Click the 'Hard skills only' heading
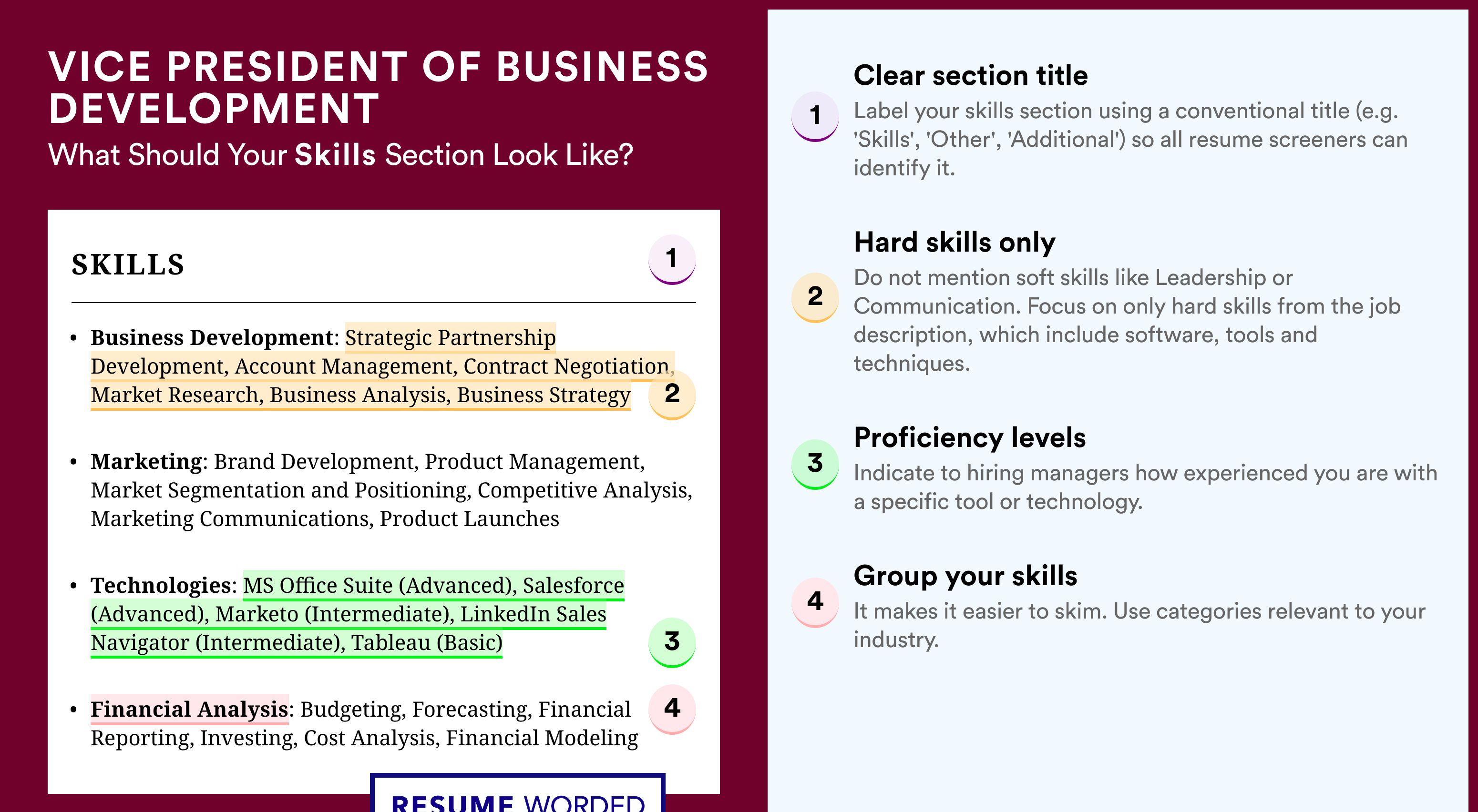 [x=955, y=242]
